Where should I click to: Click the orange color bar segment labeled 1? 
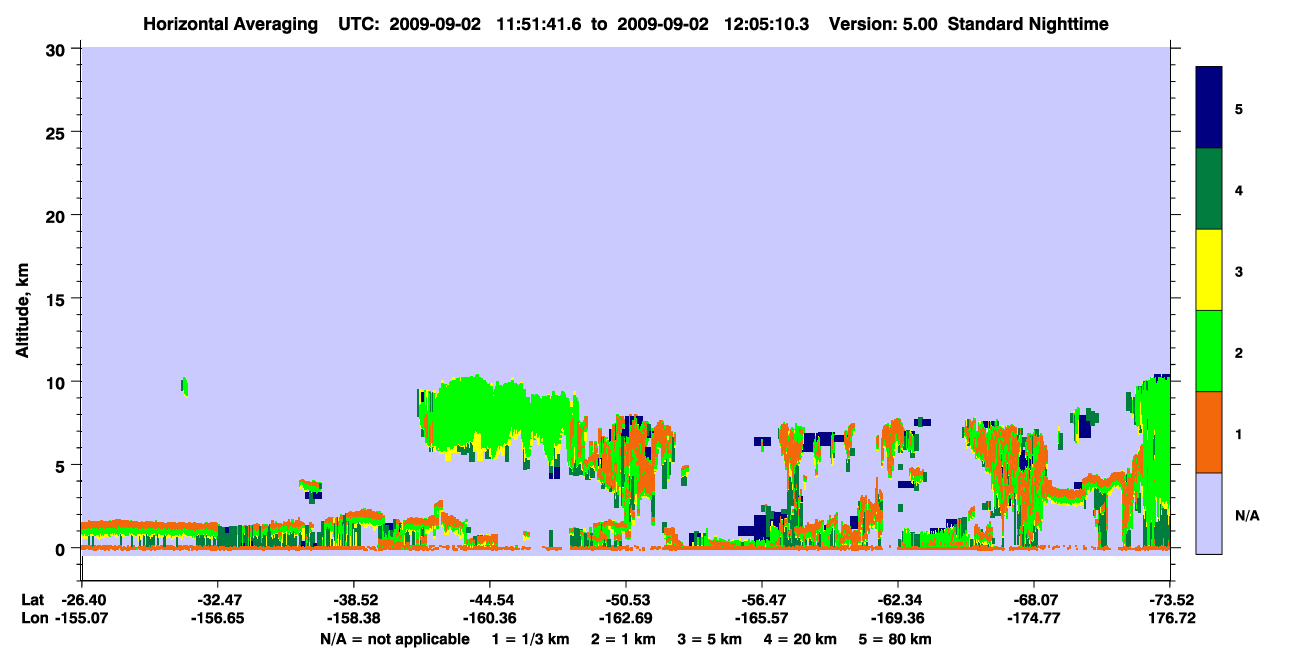pyautogui.click(x=1209, y=432)
